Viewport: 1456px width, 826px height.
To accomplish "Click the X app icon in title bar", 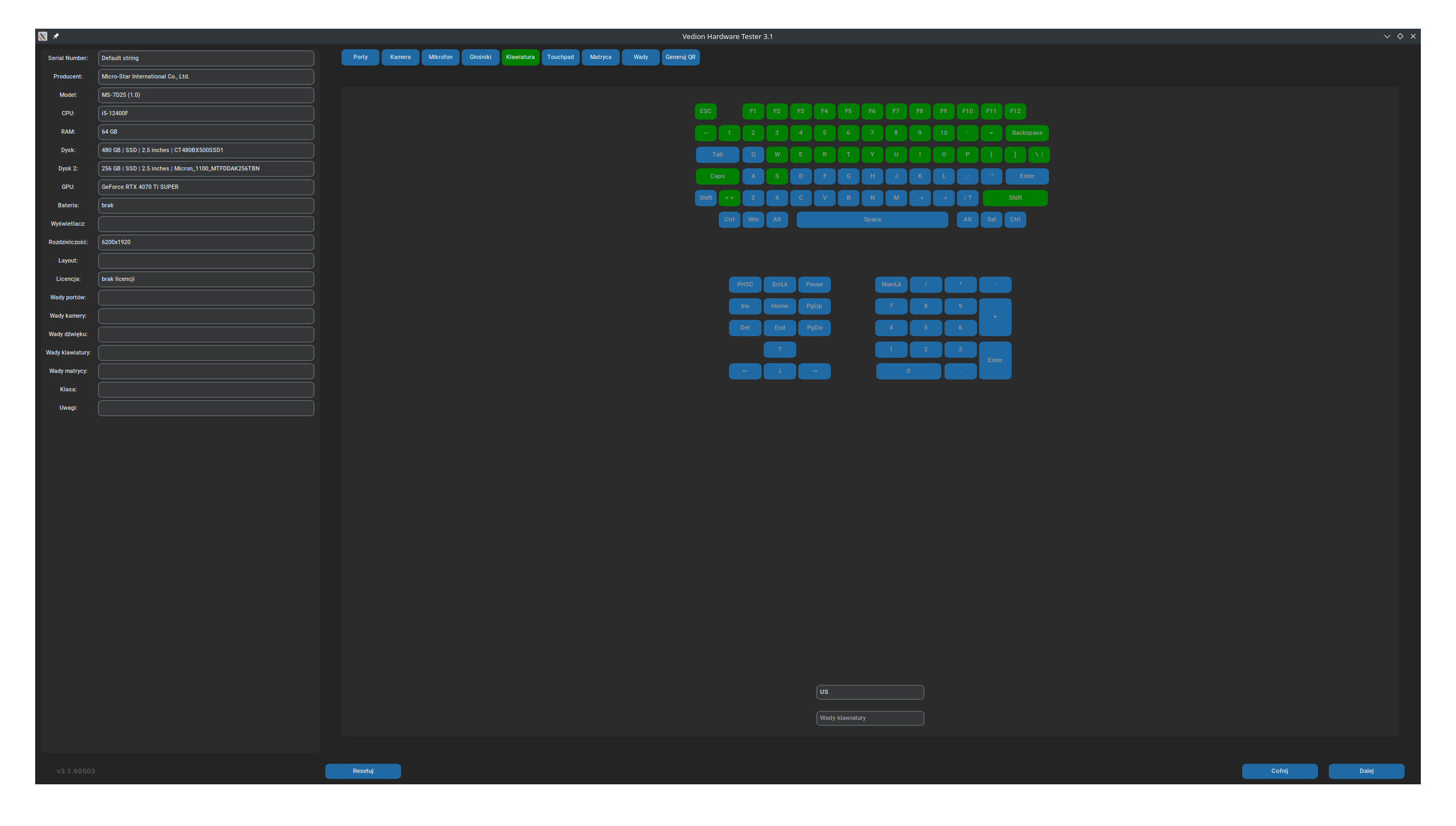I will pyautogui.click(x=43, y=36).
